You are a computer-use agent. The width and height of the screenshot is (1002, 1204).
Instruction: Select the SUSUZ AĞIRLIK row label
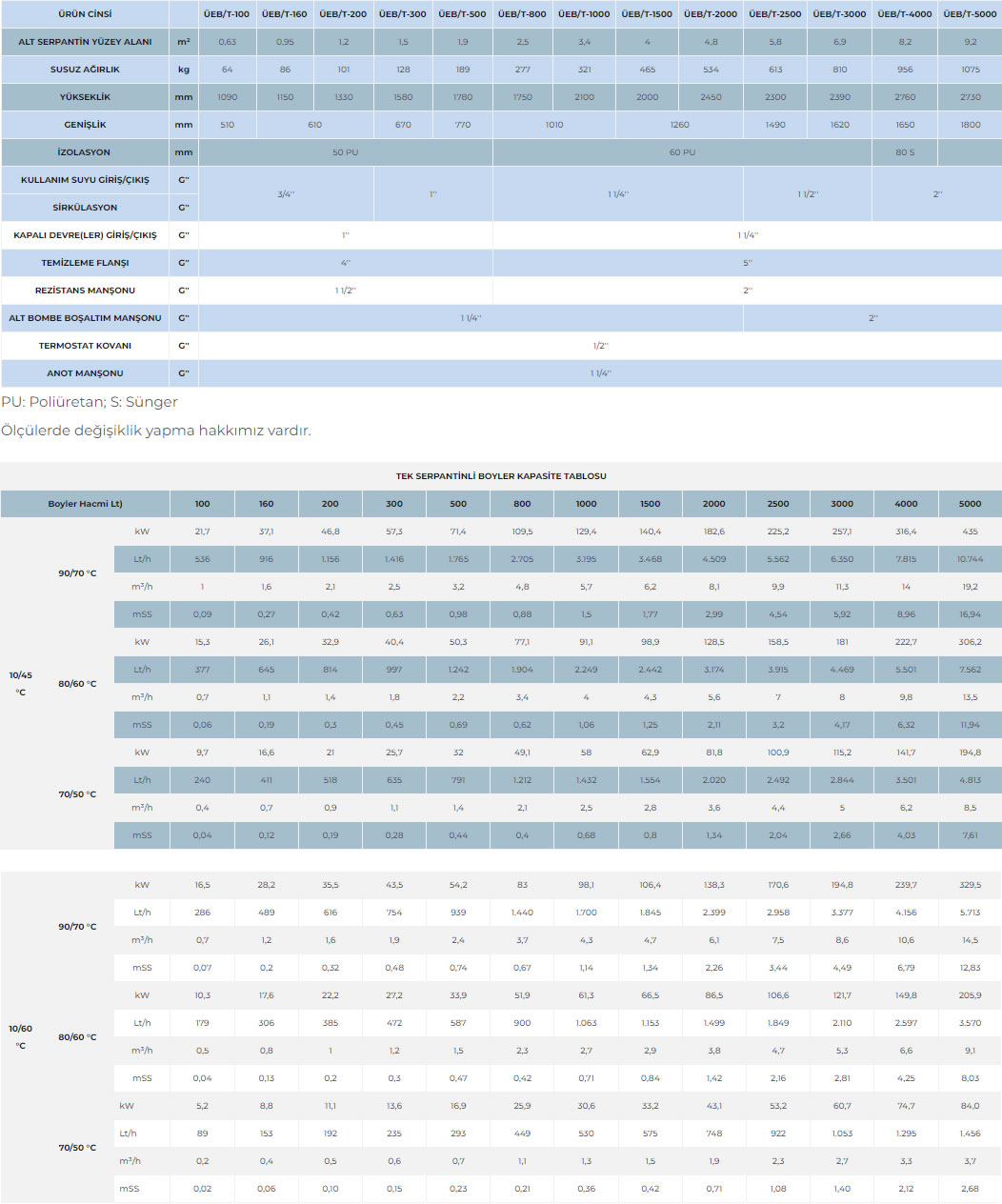click(85, 70)
